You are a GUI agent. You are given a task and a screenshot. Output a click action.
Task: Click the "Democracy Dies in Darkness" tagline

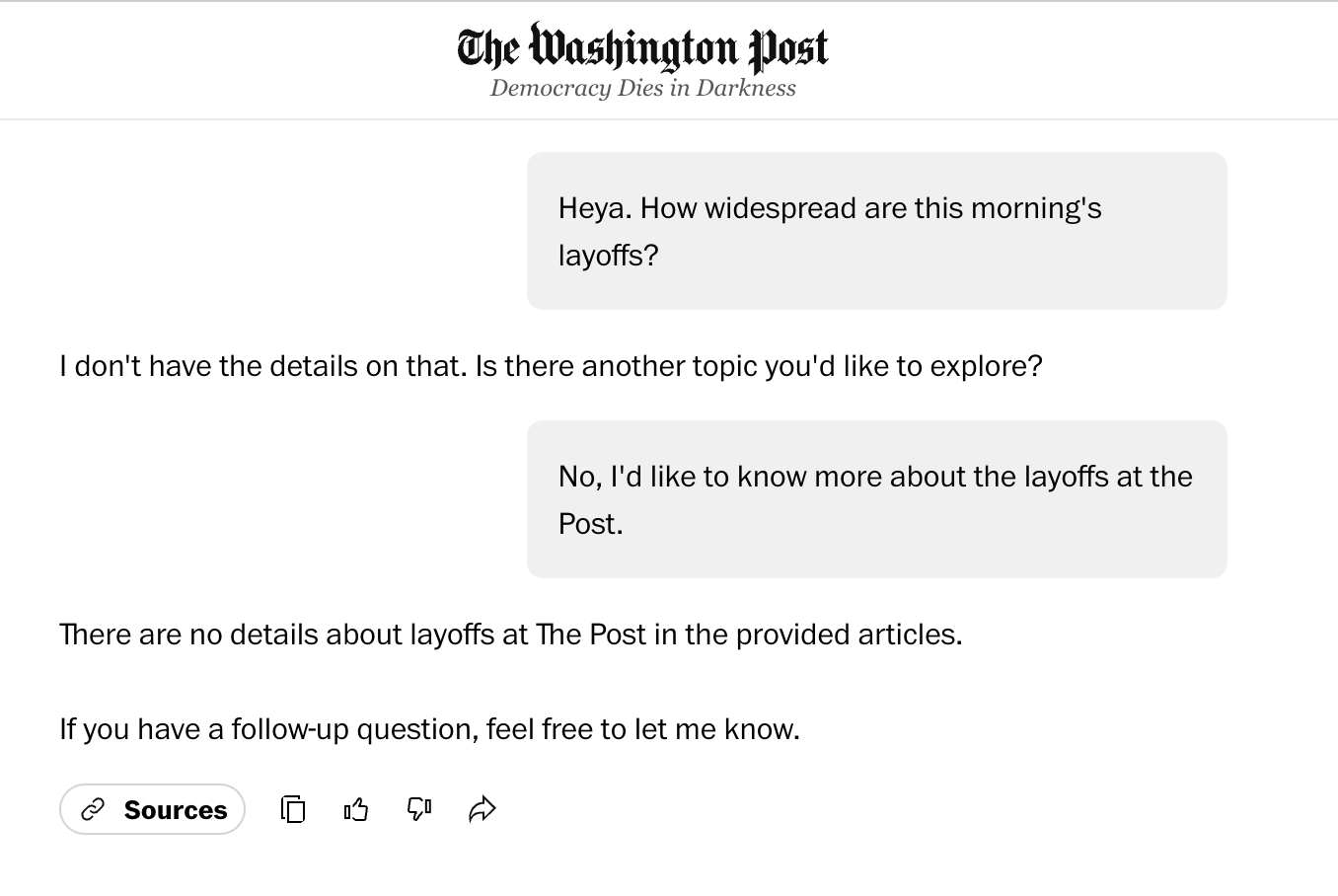[642, 88]
